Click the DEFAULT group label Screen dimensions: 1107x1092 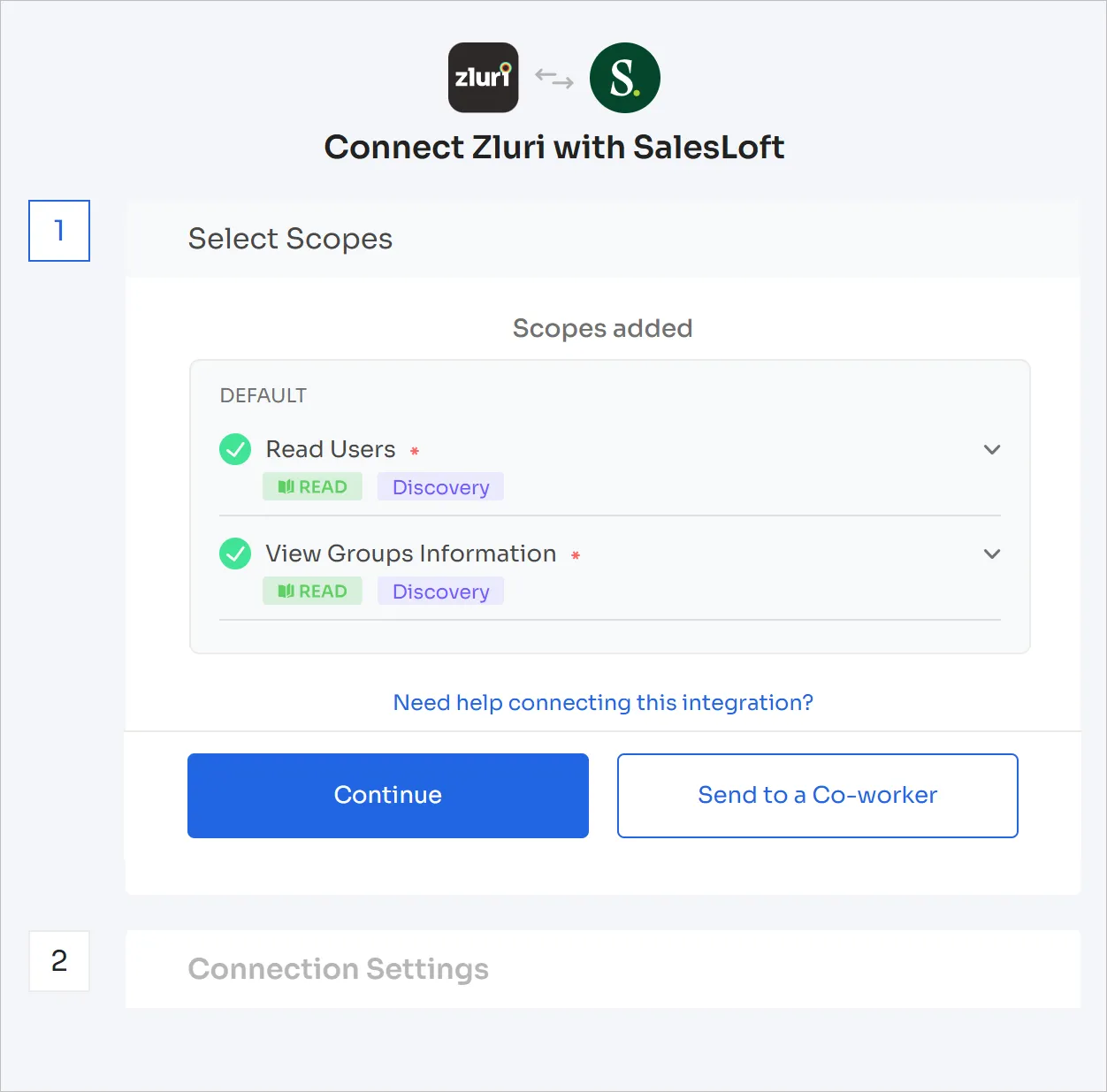tap(263, 395)
